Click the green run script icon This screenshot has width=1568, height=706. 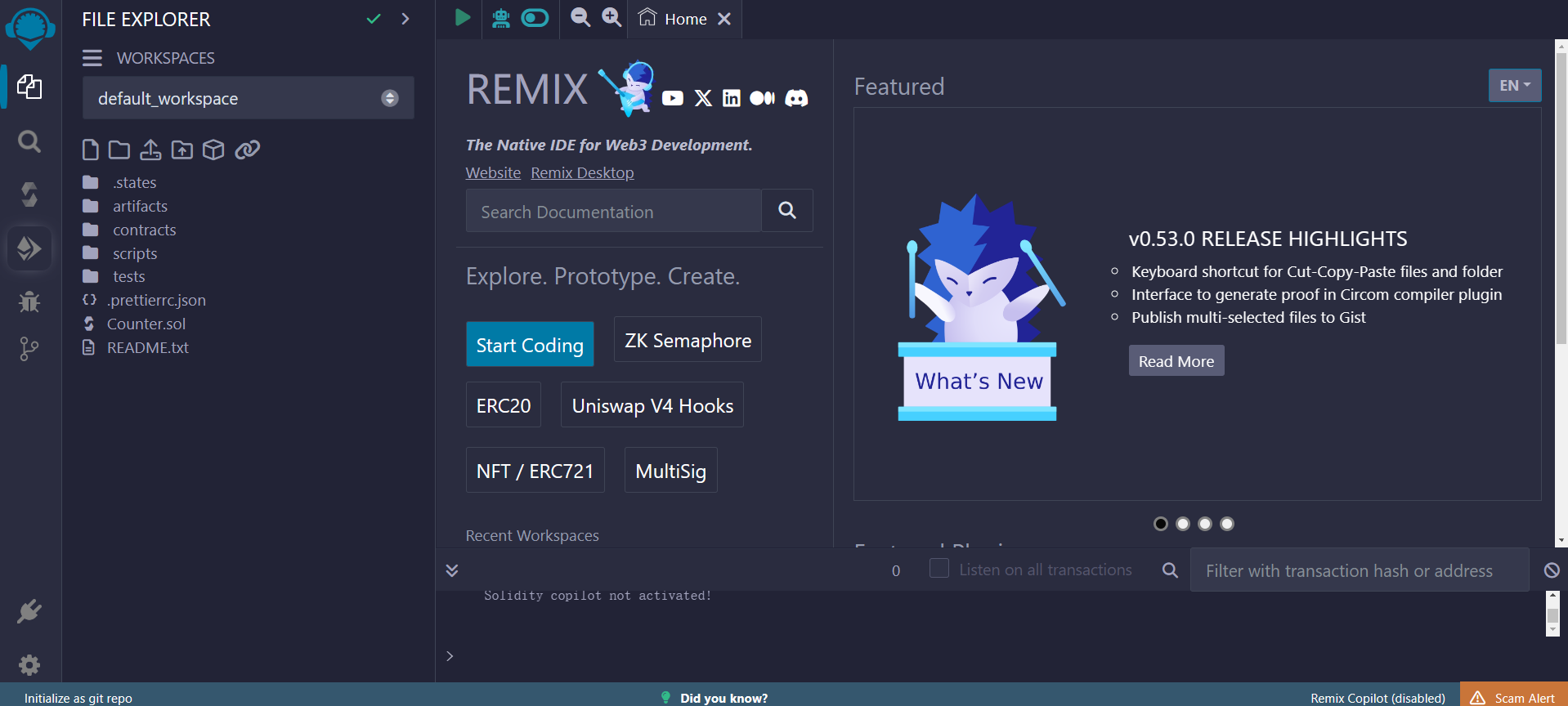(x=463, y=18)
